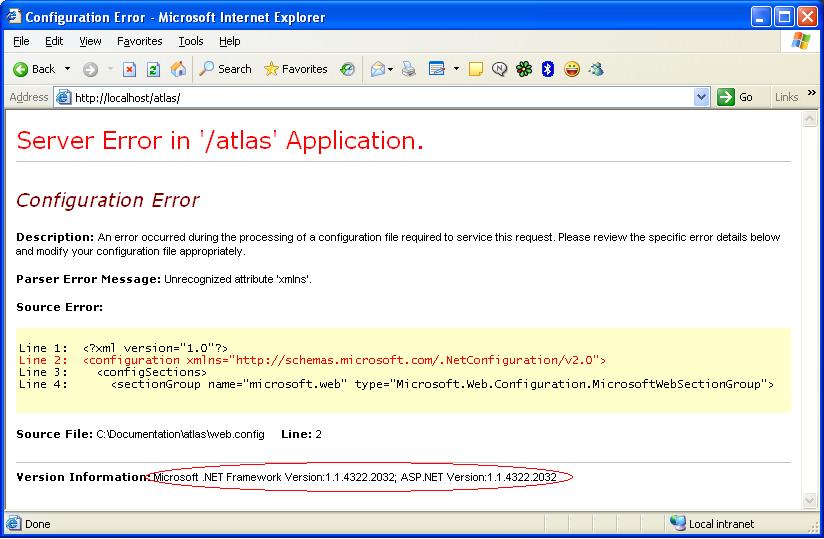Open the Tools menu

tap(191, 41)
